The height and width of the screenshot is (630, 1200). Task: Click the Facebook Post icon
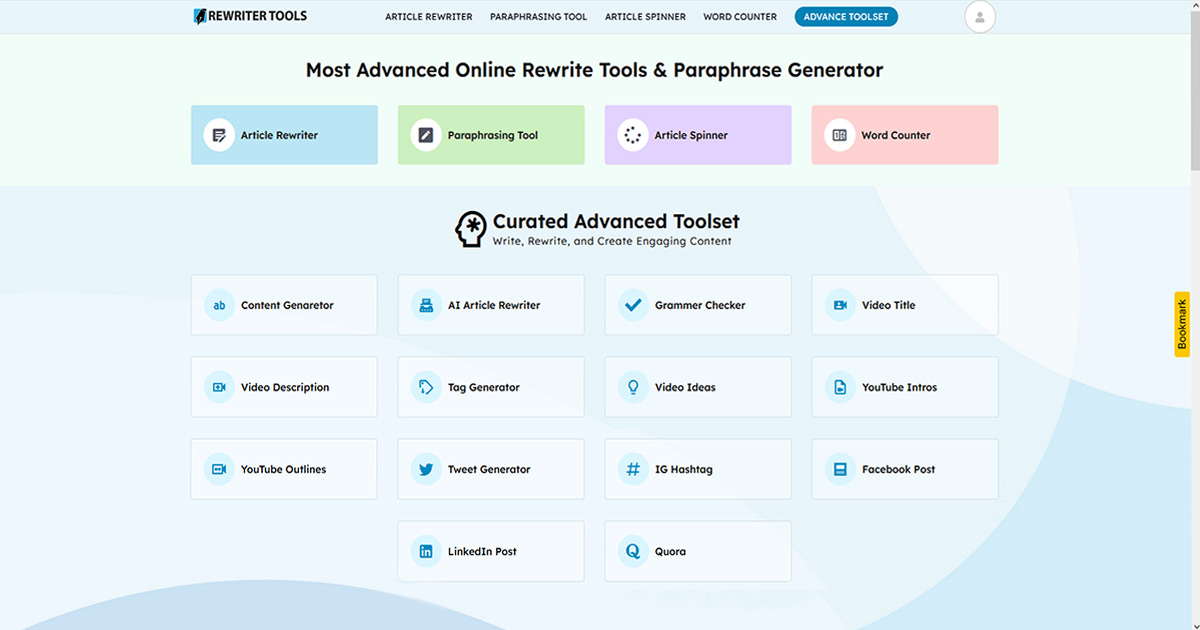click(839, 469)
